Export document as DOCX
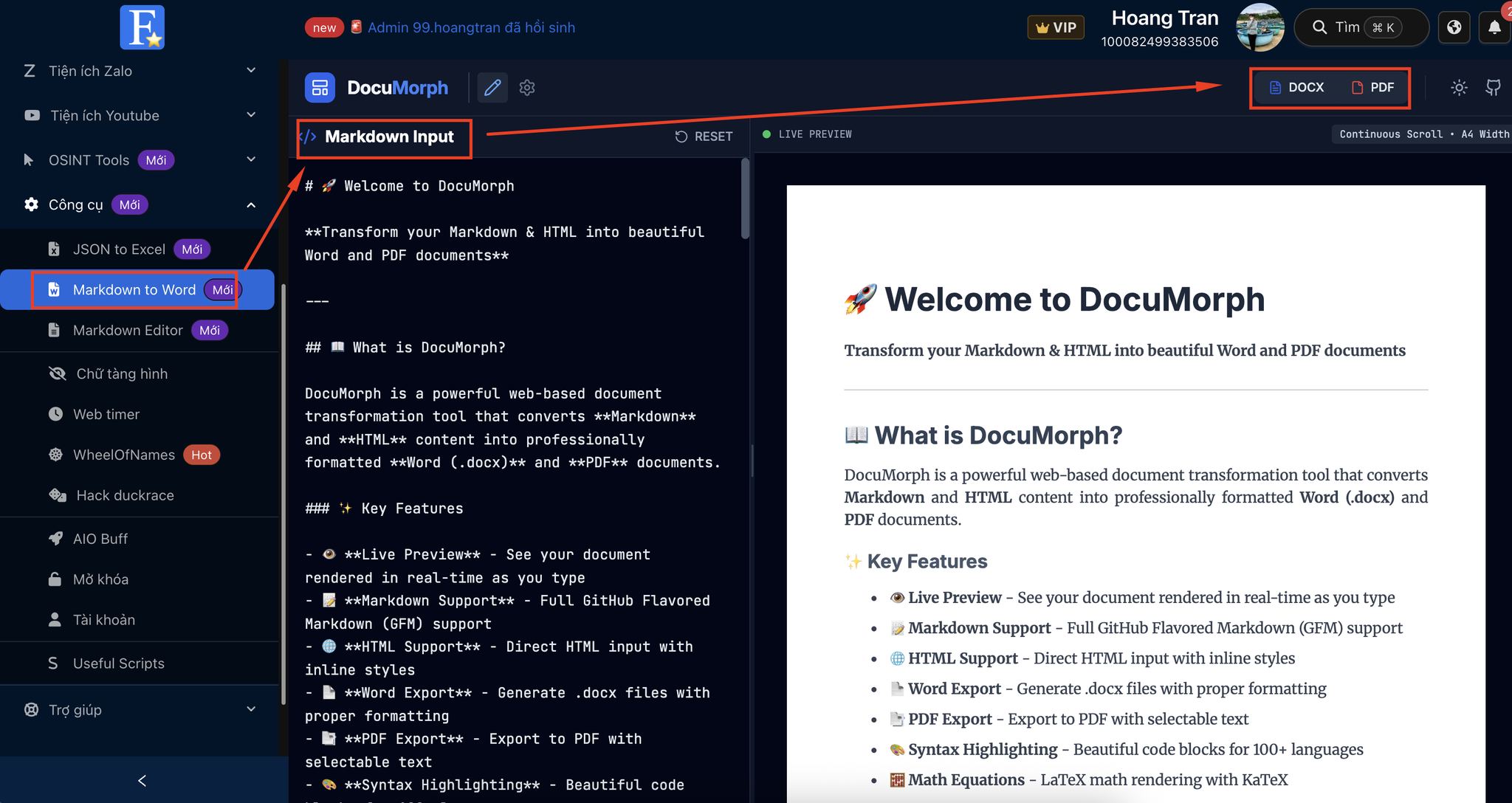The image size is (1512, 803). click(x=1296, y=87)
